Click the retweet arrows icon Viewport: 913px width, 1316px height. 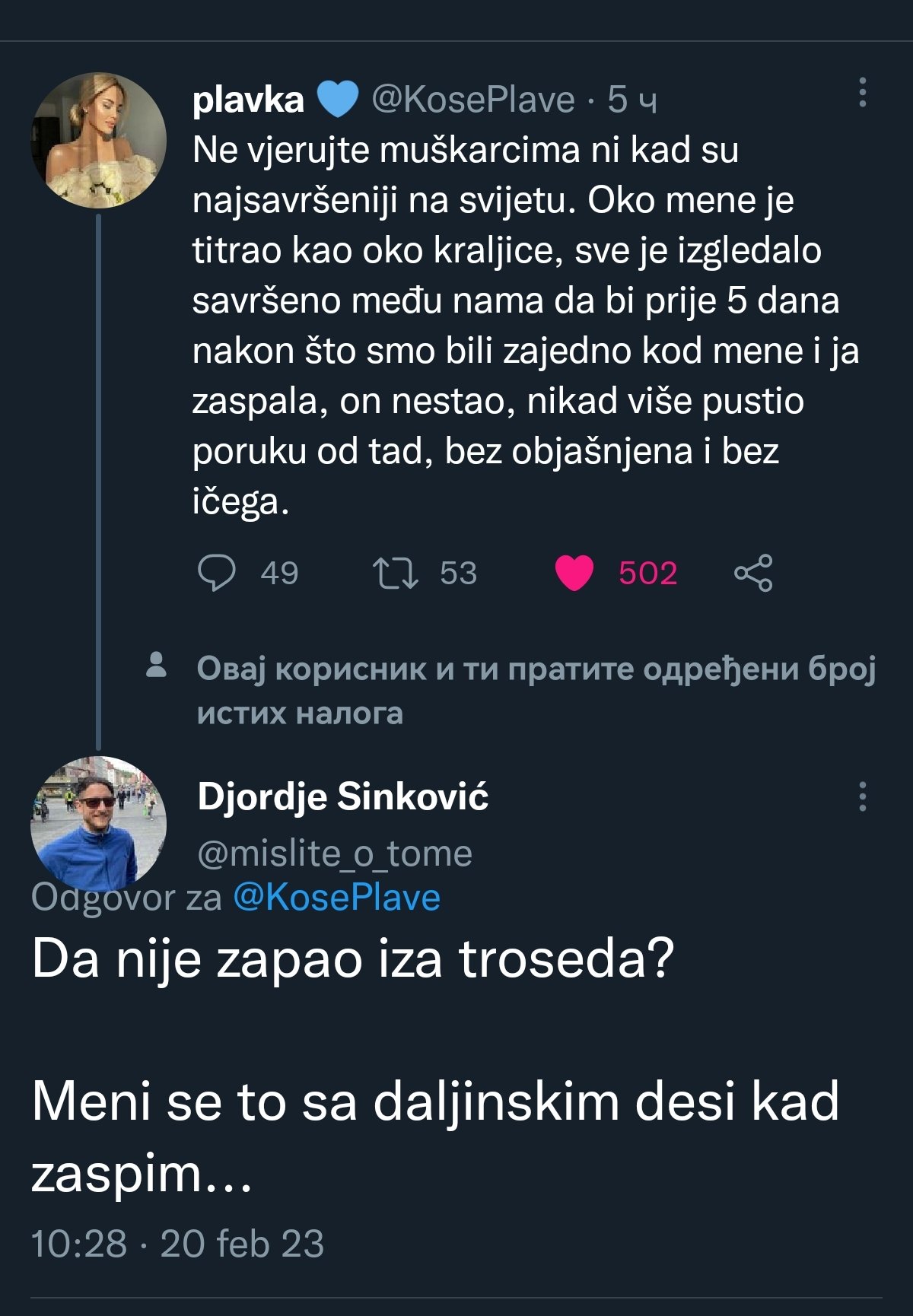(395, 573)
